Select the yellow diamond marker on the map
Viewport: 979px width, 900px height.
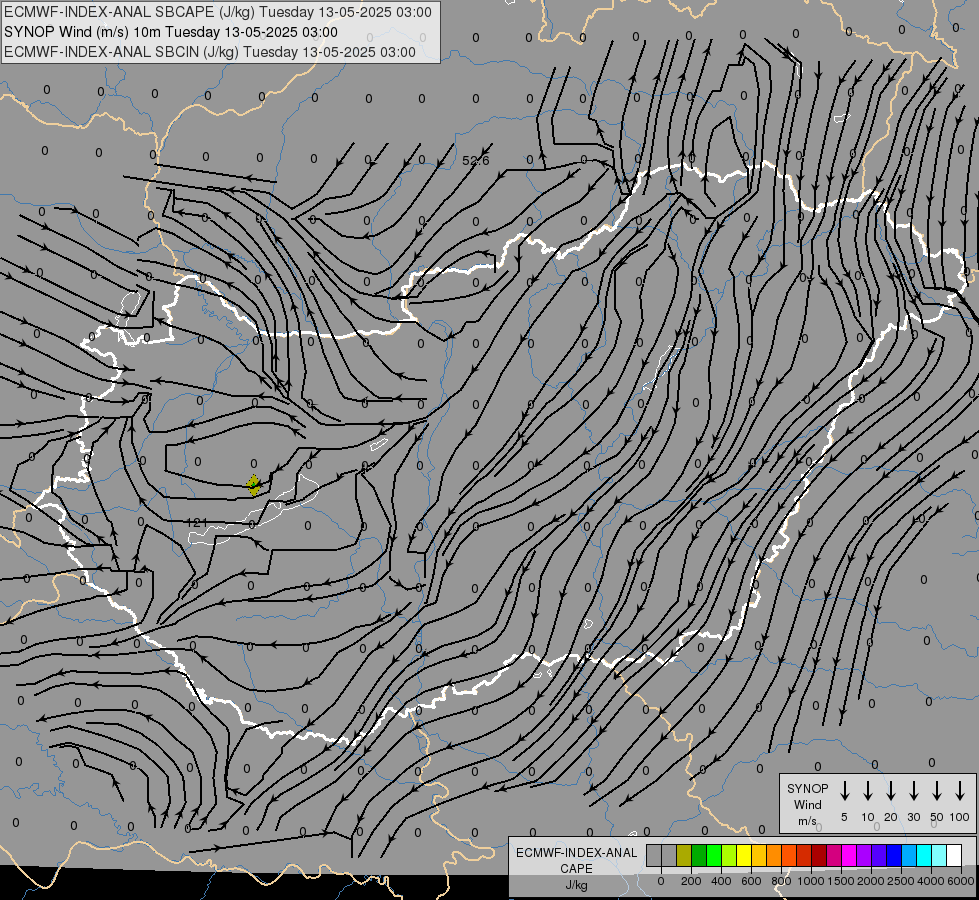[x=253, y=485]
